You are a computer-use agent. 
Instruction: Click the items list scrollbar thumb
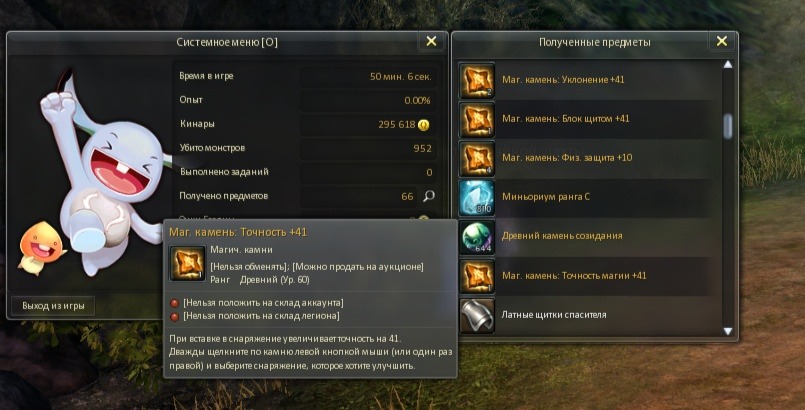coord(727,126)
